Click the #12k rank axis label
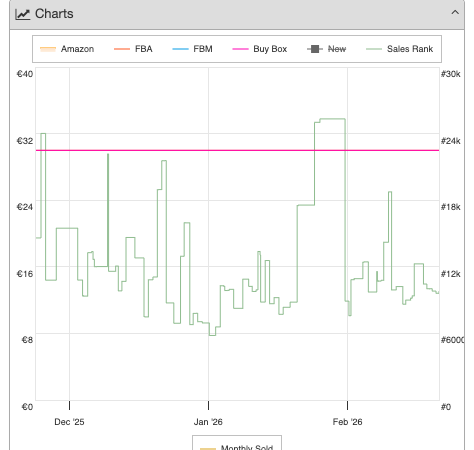The height and width of the screenshot is (450, 474). [x=451, y=274]
